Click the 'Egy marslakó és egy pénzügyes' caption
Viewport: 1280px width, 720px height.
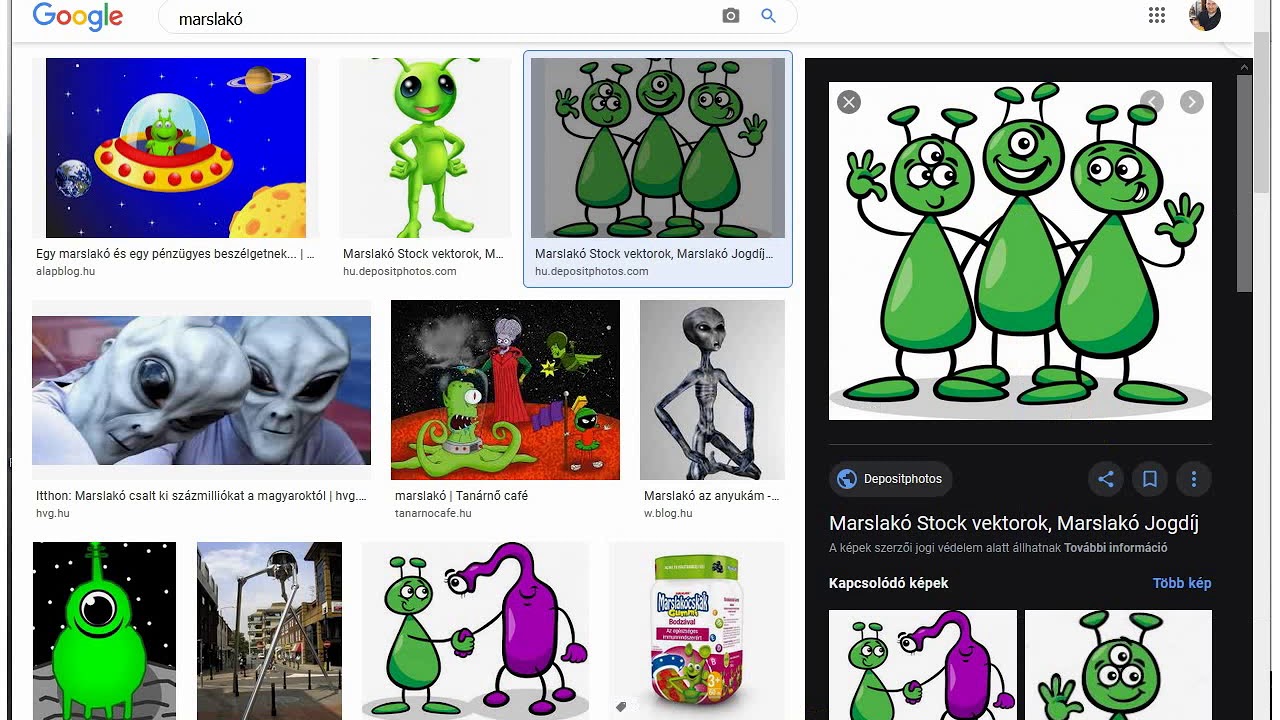click(x=175, y=254)
